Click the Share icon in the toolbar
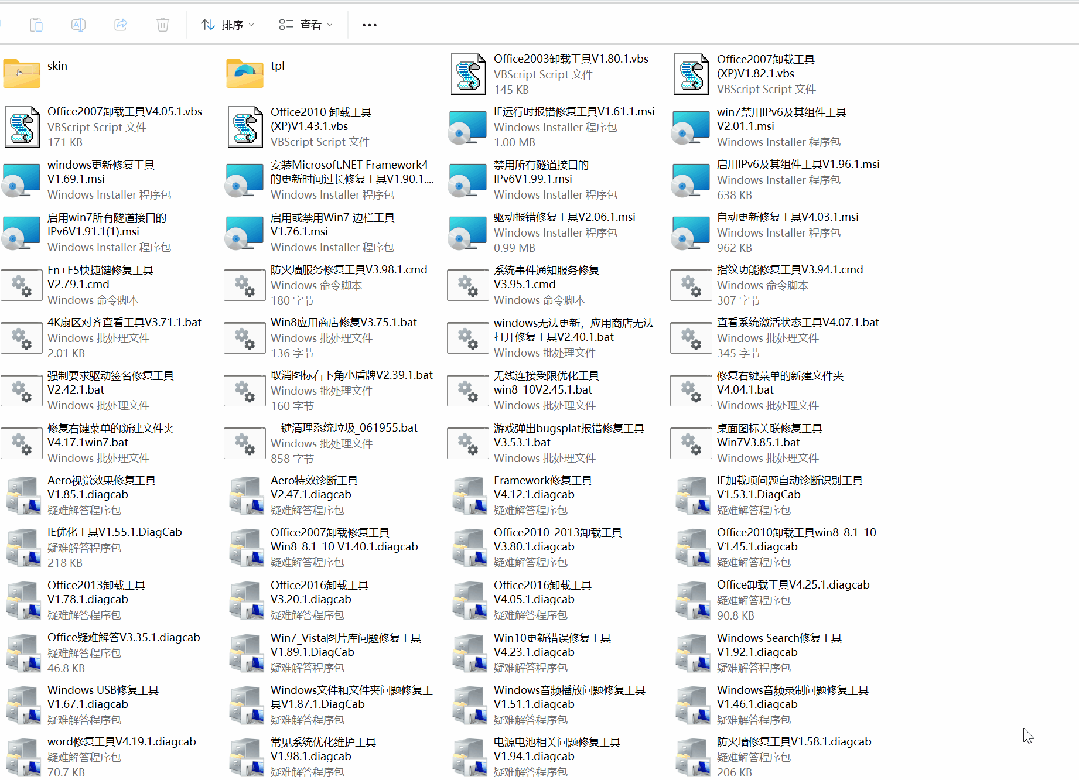The image size is (1079, 780). [x=121, y=24]
